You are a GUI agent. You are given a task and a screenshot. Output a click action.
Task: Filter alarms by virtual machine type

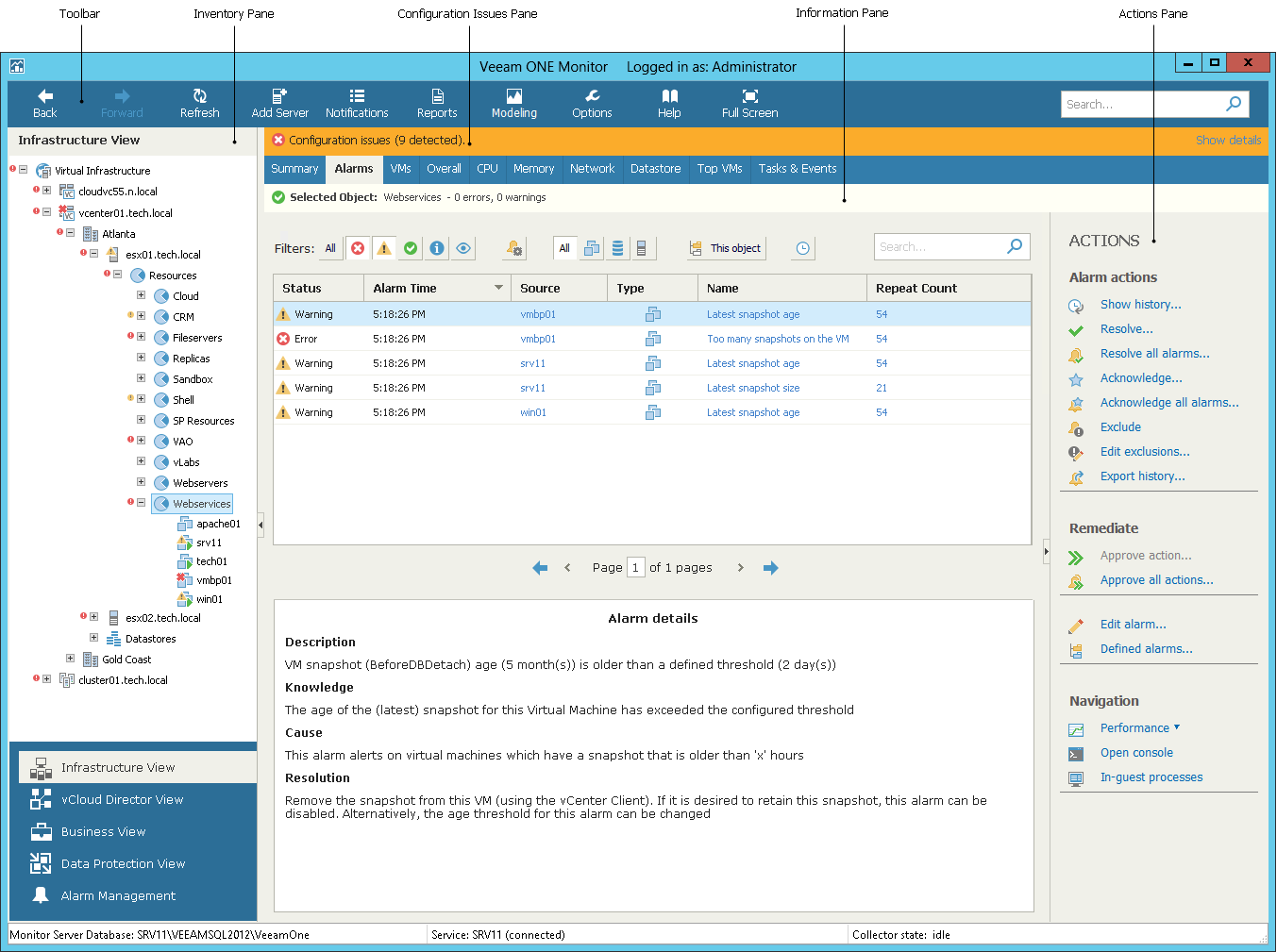[592, 248]
